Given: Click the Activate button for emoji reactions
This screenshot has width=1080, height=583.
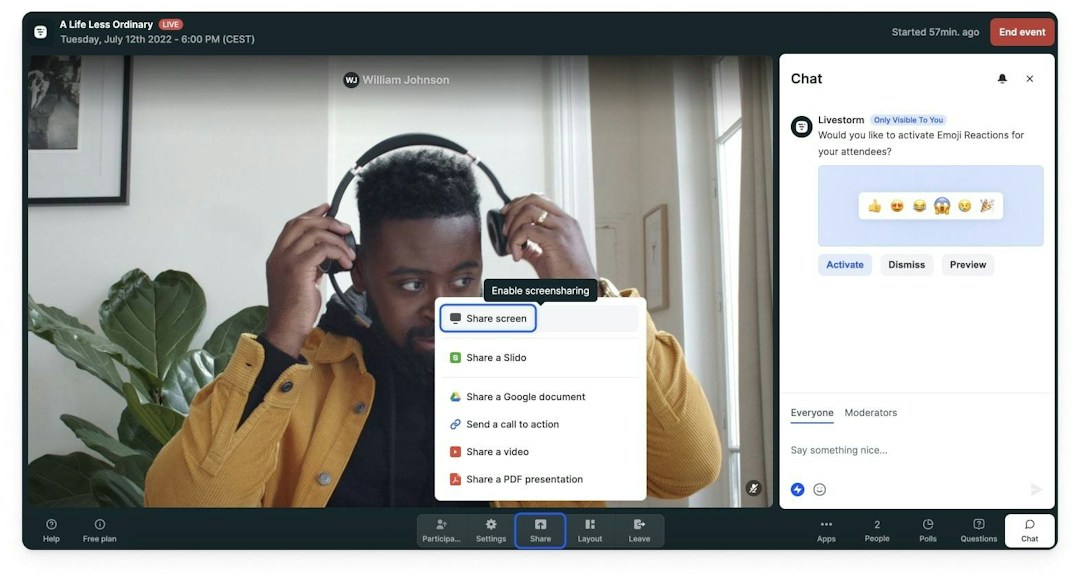Looking at the screenshot, I should pyautogui.click(x=845, y=265).
